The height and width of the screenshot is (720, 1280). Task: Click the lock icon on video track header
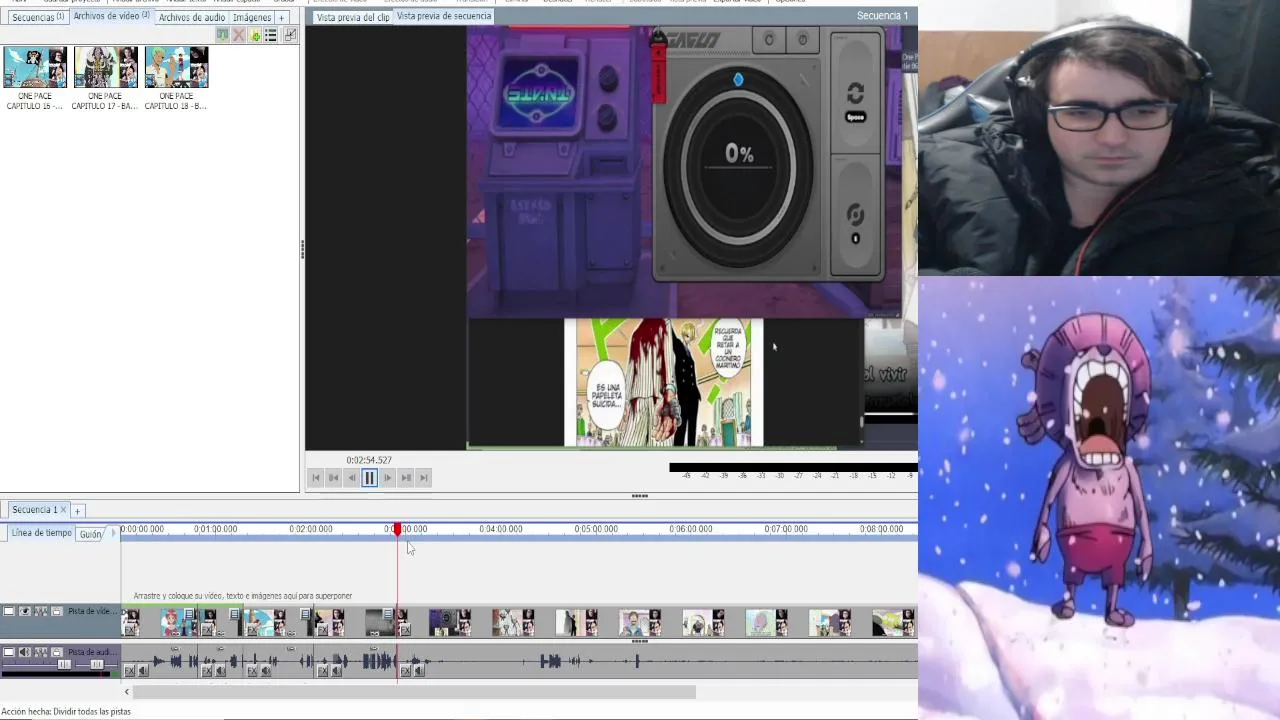click(57, 611)
